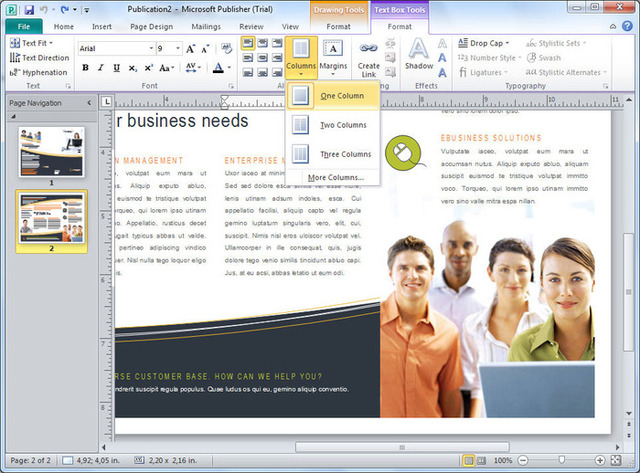The width and height of the screenshot is (640, 473).
Task: Click the Shadow text effect icon
Action: click(x=419, y=54)
